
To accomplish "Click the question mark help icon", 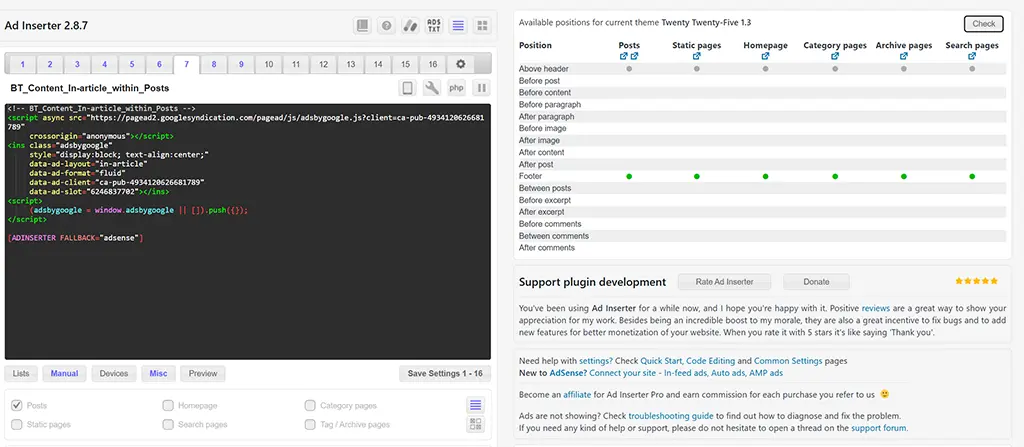I will tap(386, 25).
